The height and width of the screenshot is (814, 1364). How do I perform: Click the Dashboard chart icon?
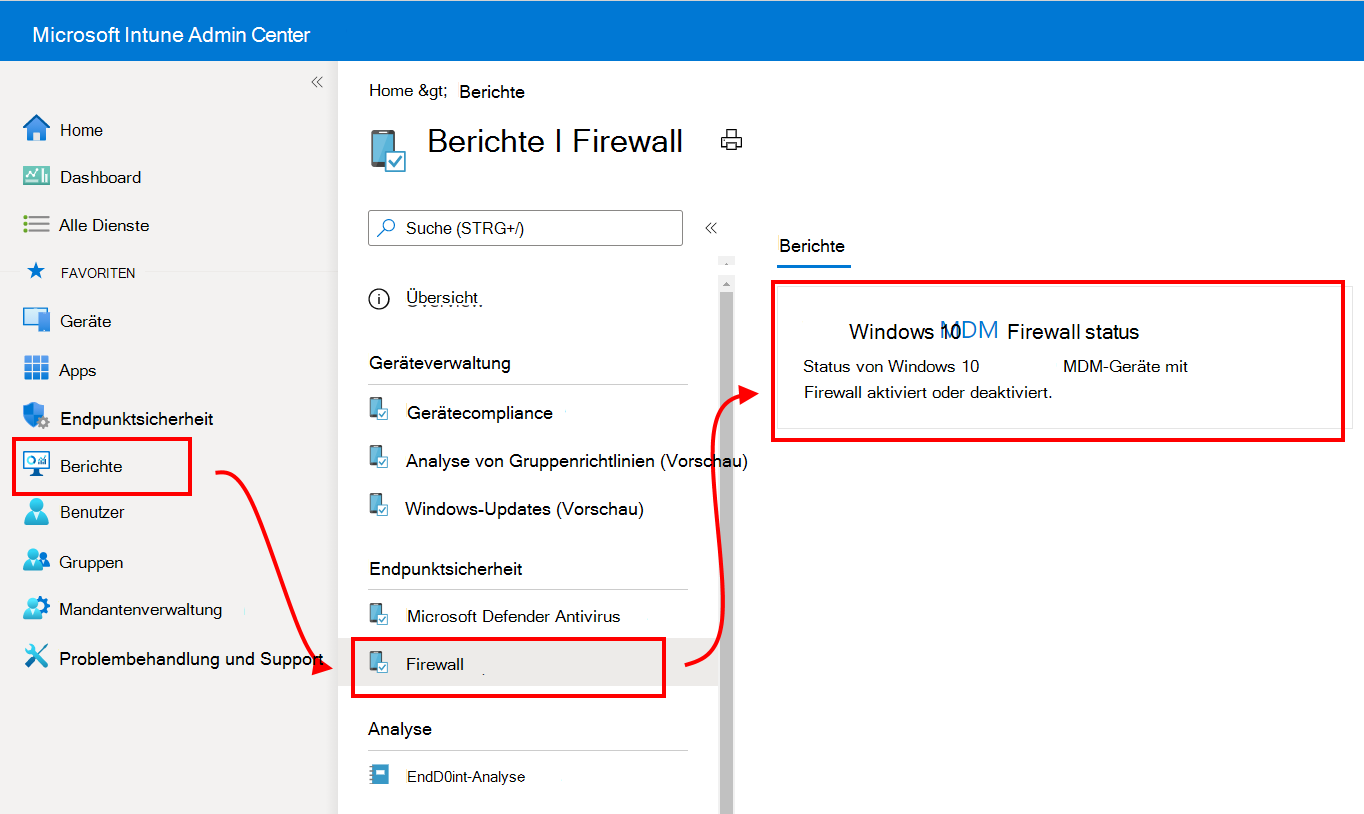36,176
